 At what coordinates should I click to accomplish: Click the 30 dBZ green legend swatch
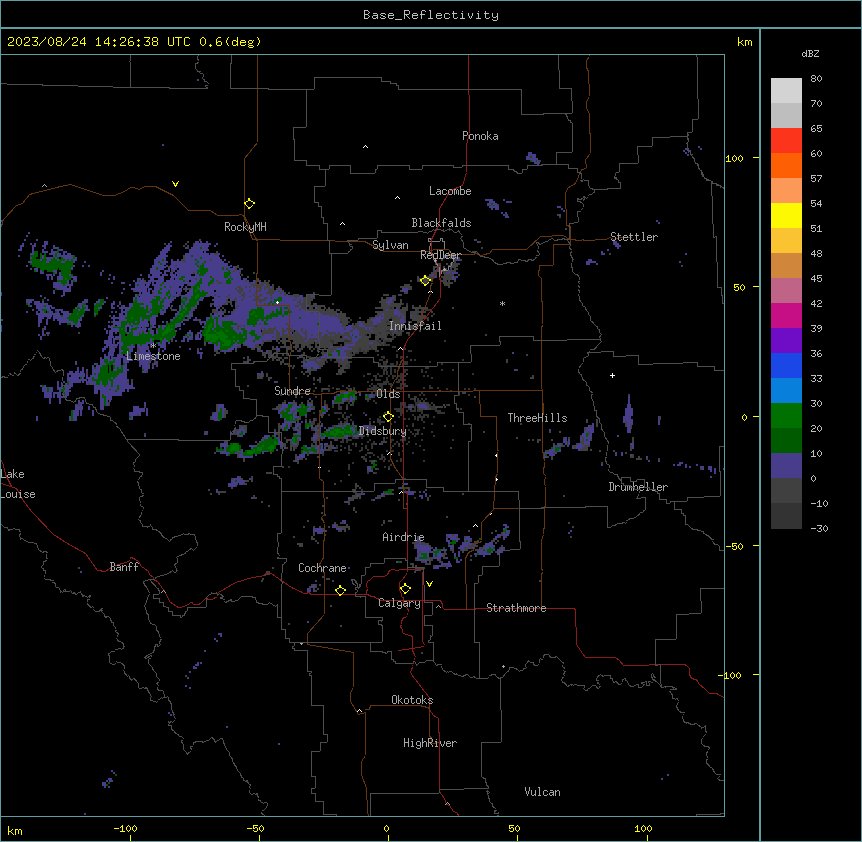(786, 416)
